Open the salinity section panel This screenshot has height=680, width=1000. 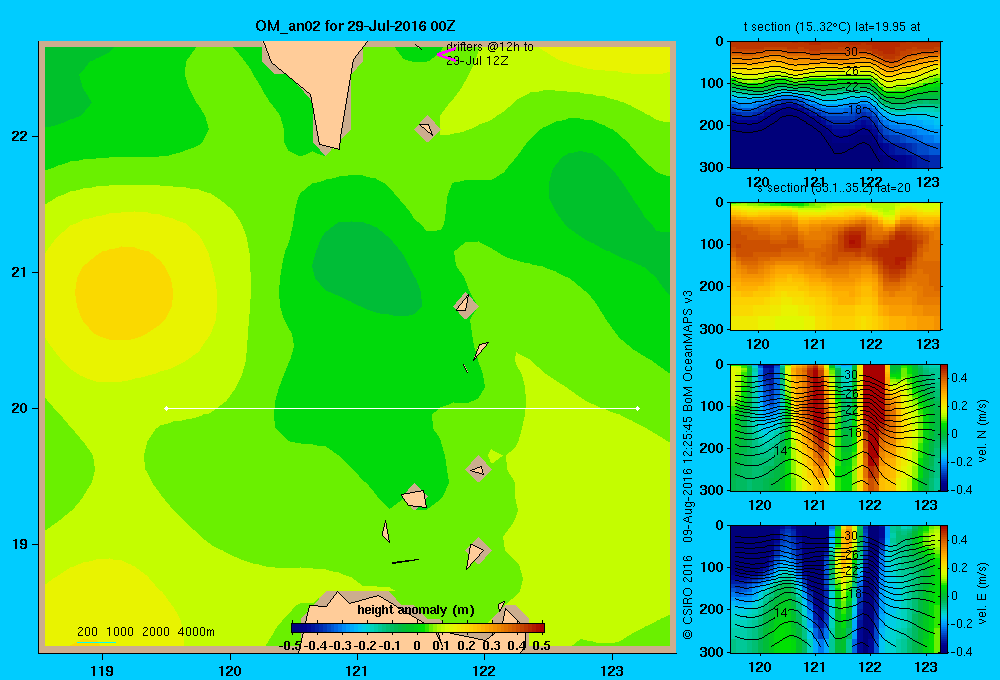point(835,266)
